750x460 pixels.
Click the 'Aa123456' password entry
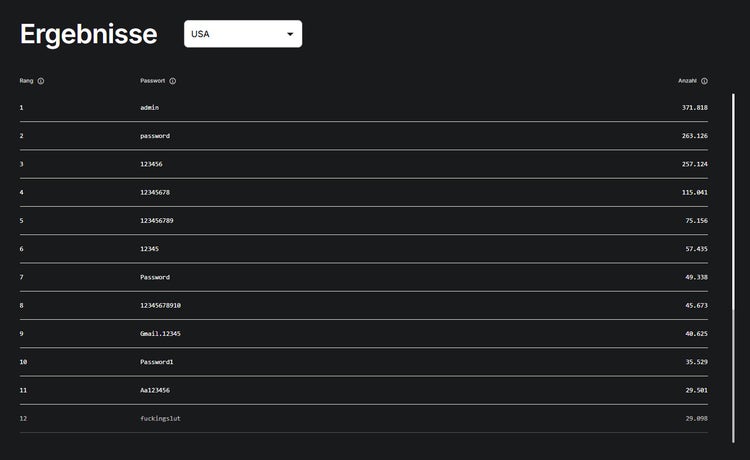pyautogui.click(x=155, y=390)
